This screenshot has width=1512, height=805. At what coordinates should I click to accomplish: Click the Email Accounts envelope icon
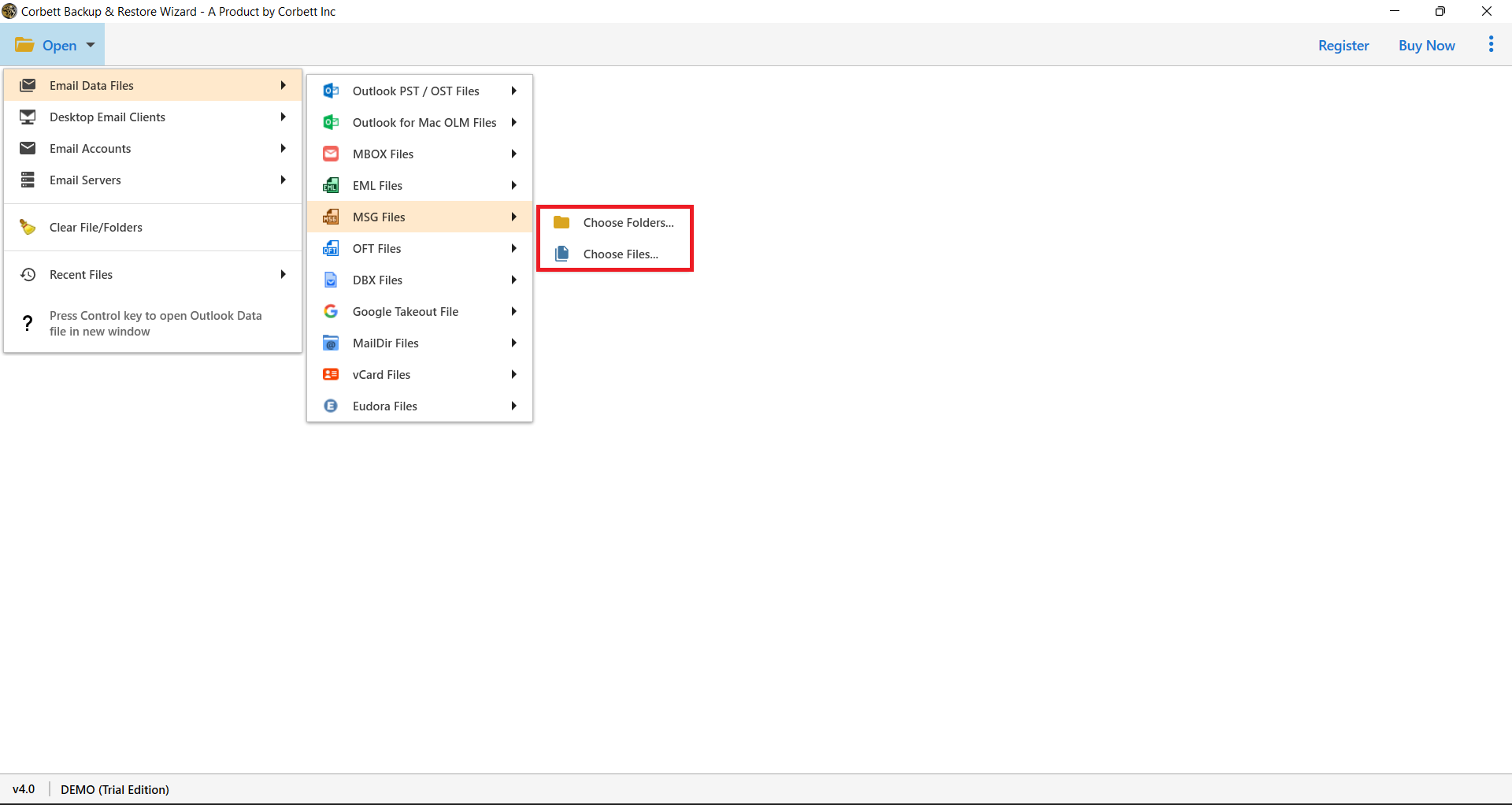[x=28, y=148]
